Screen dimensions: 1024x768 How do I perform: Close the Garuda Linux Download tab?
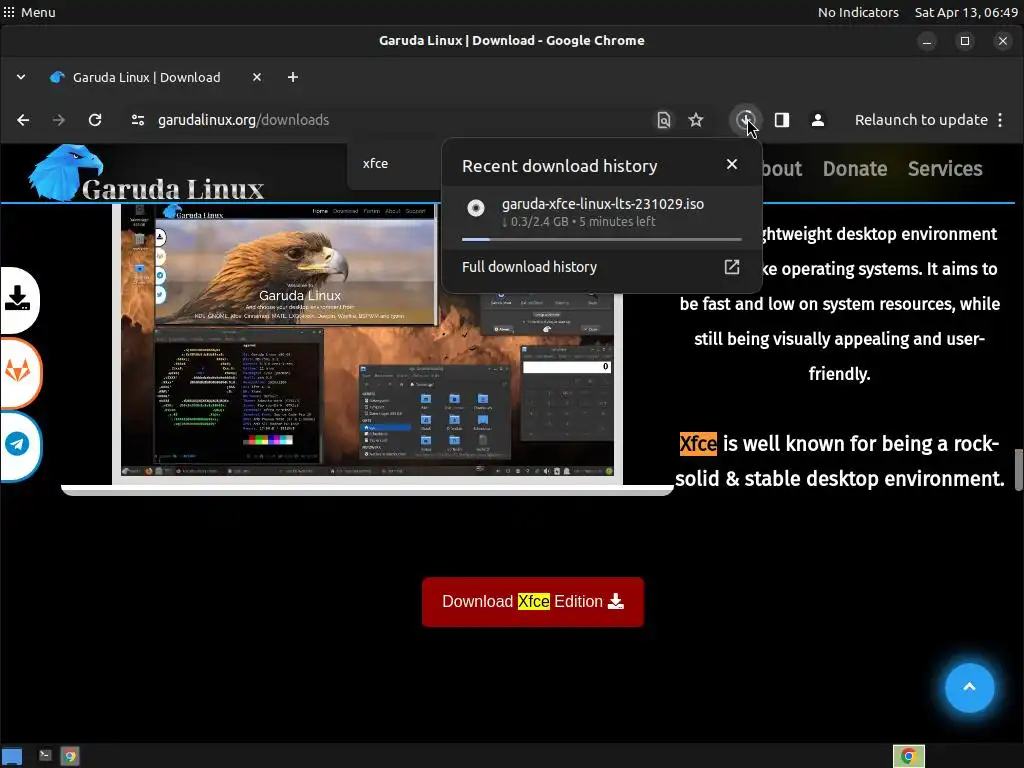pyautogui.click(x=257, y=77)
